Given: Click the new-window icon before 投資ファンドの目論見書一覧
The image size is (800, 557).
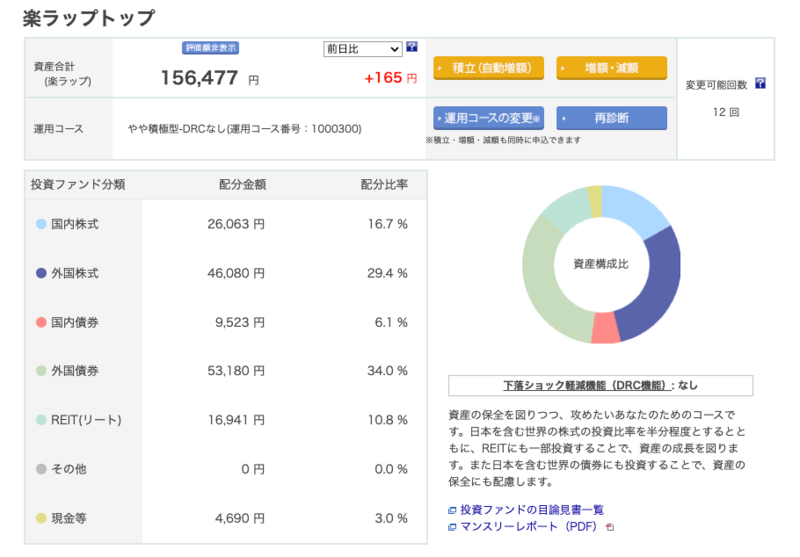Looking at the screenshot, I should tap(452, 511).
